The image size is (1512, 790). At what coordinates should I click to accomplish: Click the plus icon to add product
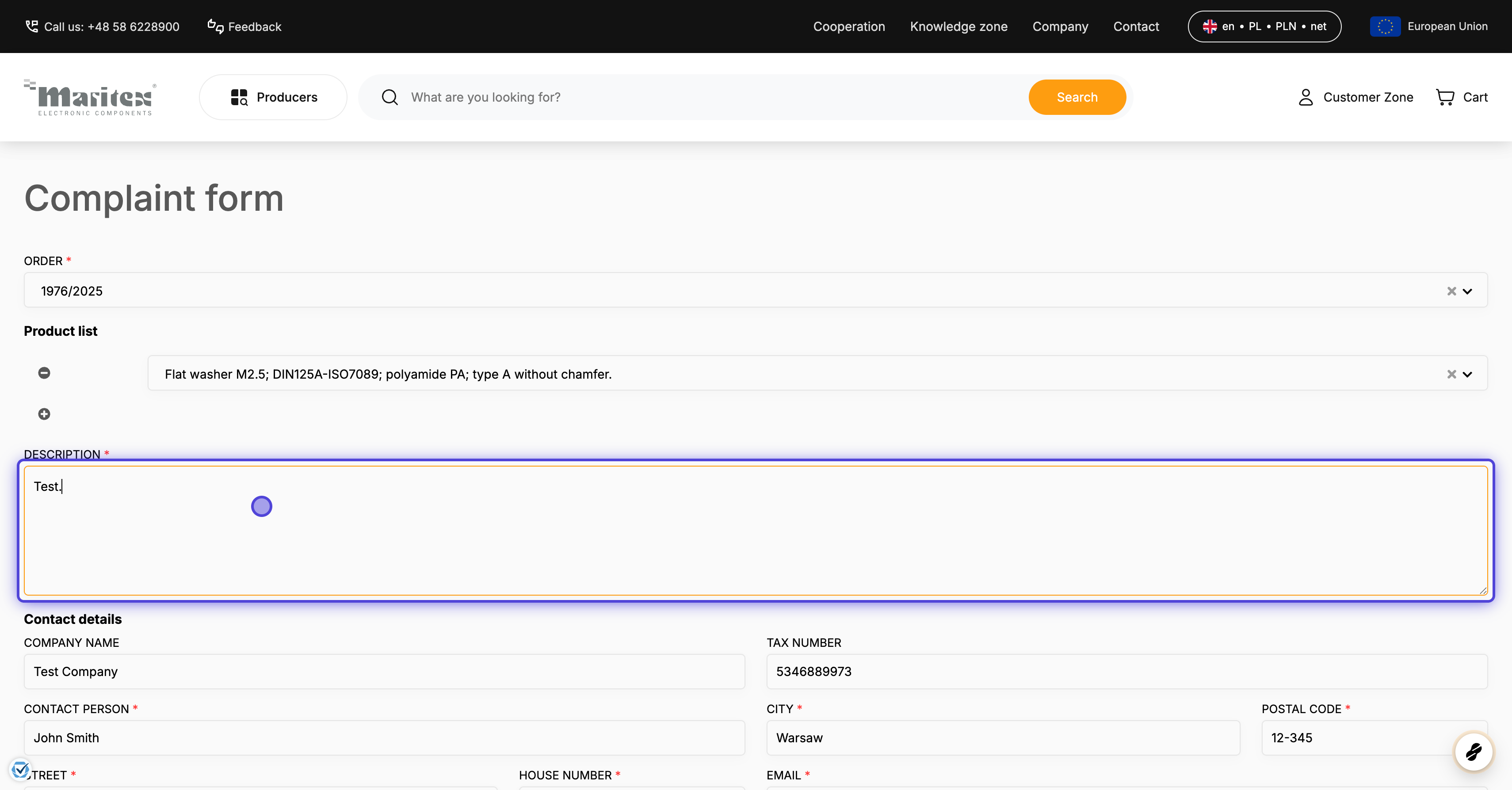(x=44, y=414)
